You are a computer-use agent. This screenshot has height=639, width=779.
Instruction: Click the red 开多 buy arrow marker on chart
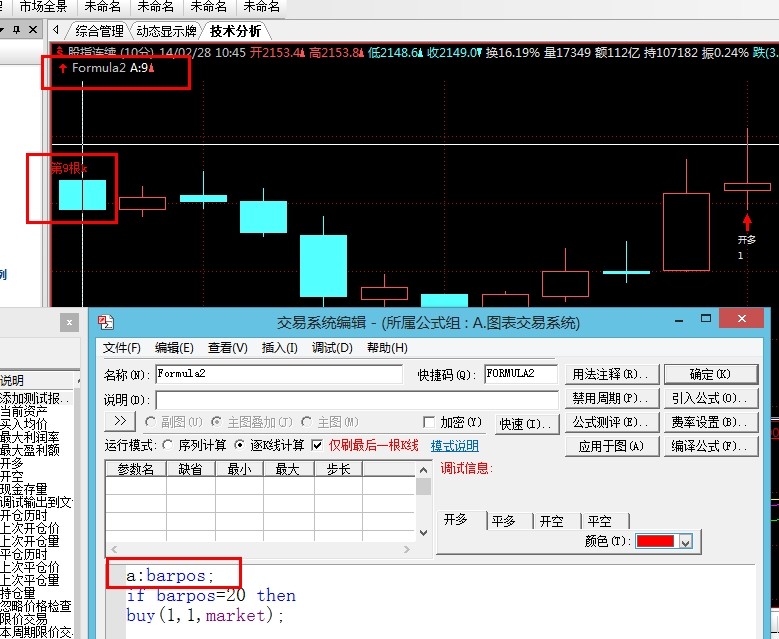click(x=746, y=220)
